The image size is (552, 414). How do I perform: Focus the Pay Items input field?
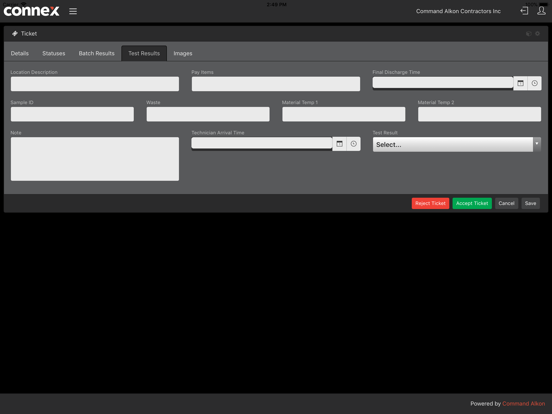pyautogui.click(x=276, y=84)
